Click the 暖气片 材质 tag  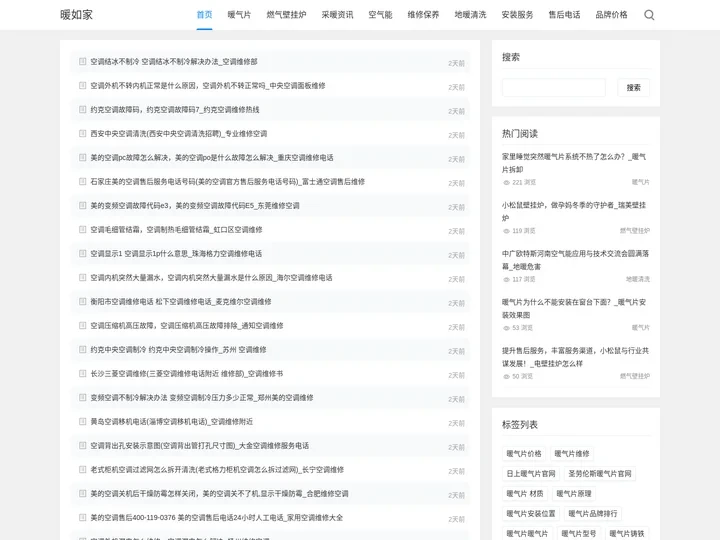pyautogui.click(x=525, y=494)
